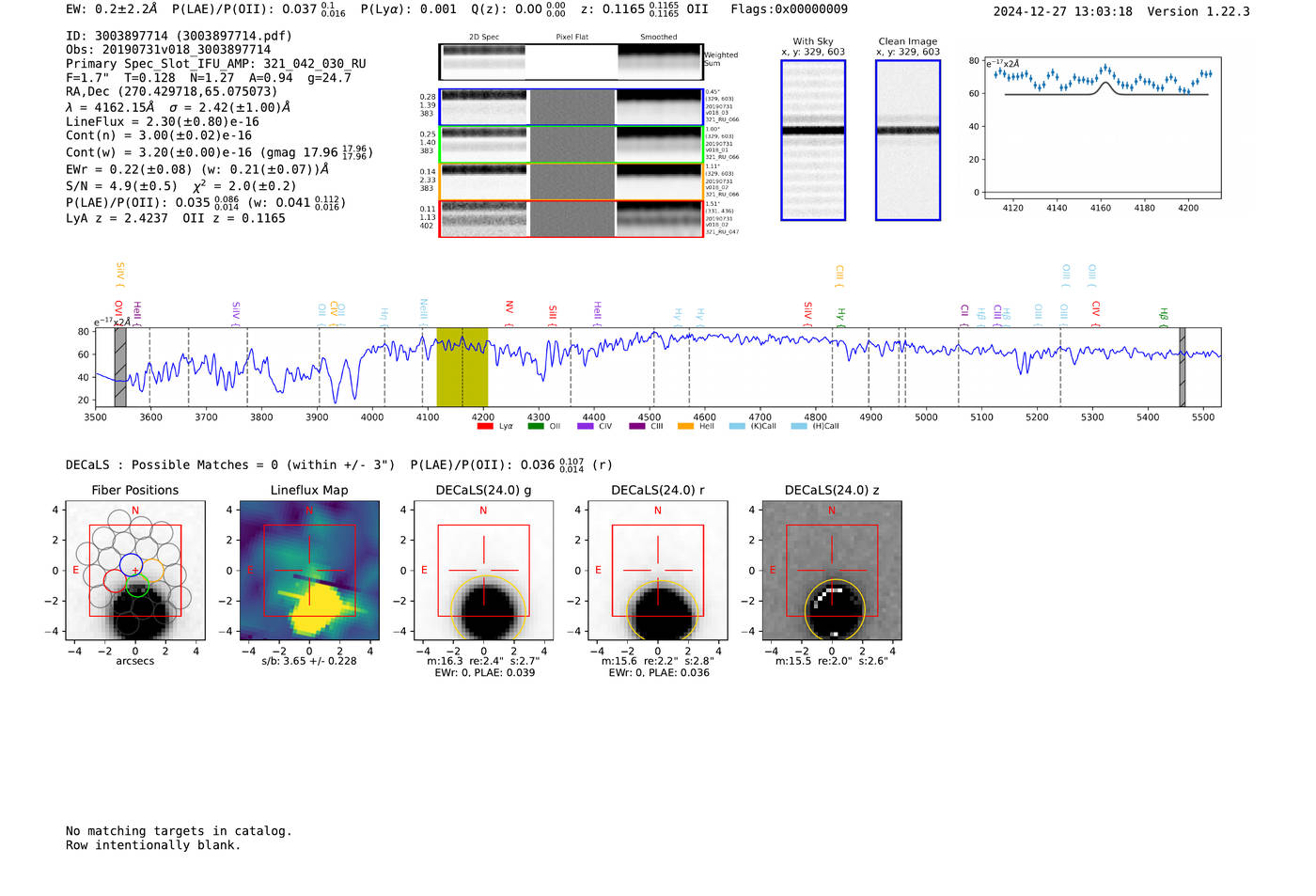Click the orange-bordered Smoothed spectrum panel

pyautogui.click(x=659, y=181)
